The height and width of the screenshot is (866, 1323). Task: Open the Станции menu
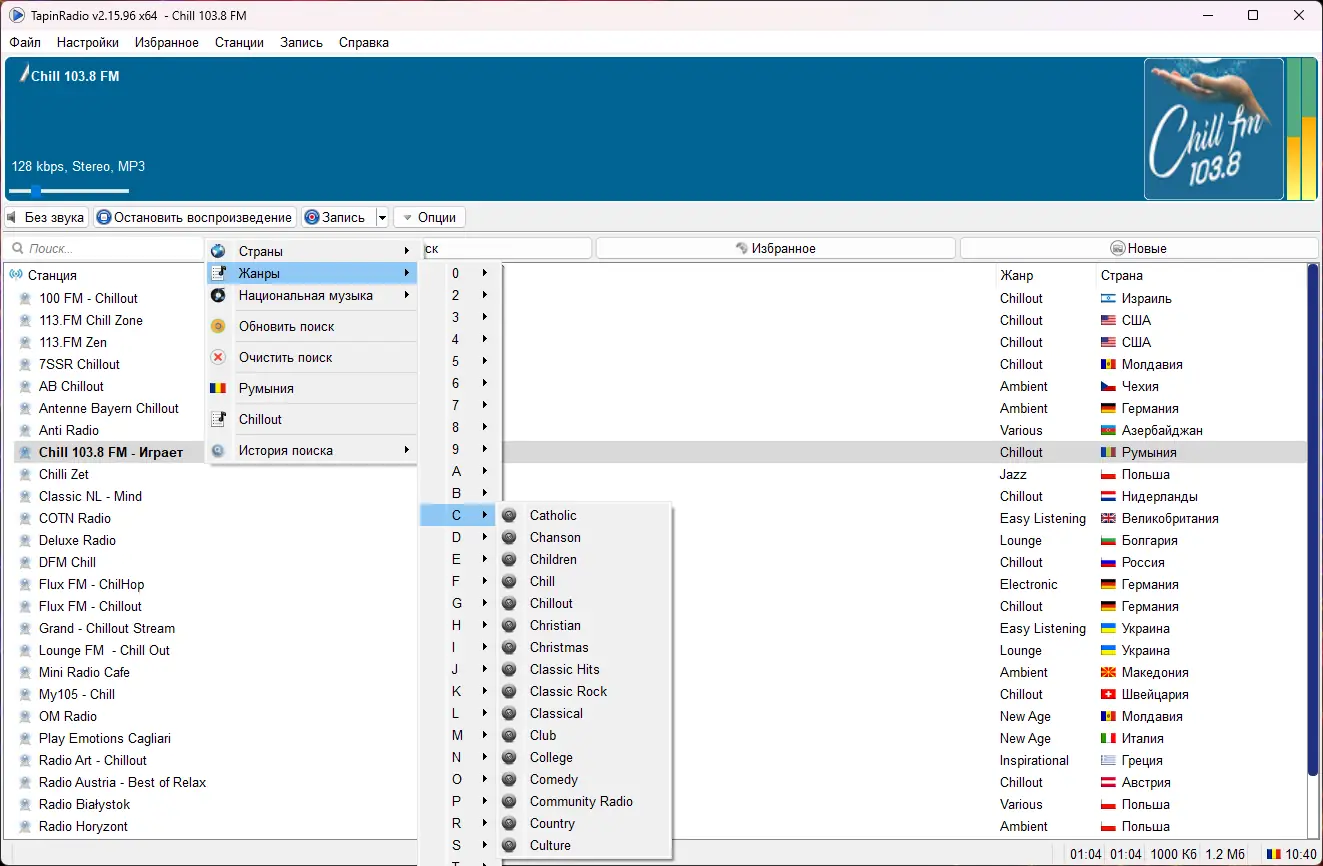tap(239, 42)
